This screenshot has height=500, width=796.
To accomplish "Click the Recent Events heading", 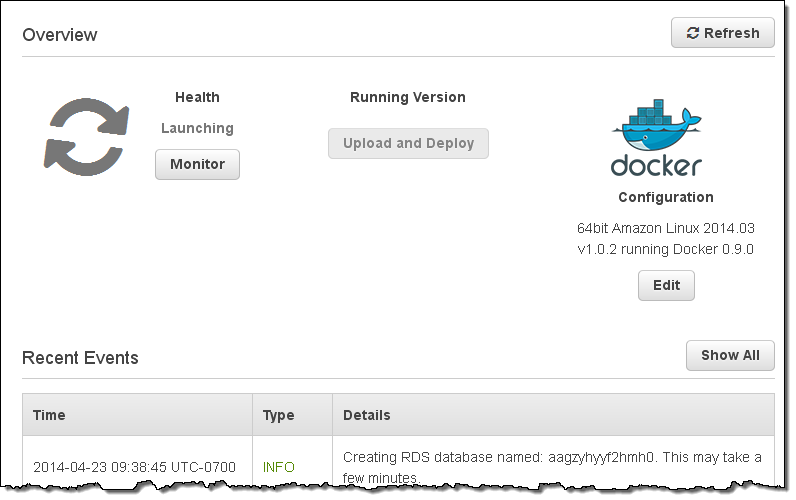I will click(80, 358).
